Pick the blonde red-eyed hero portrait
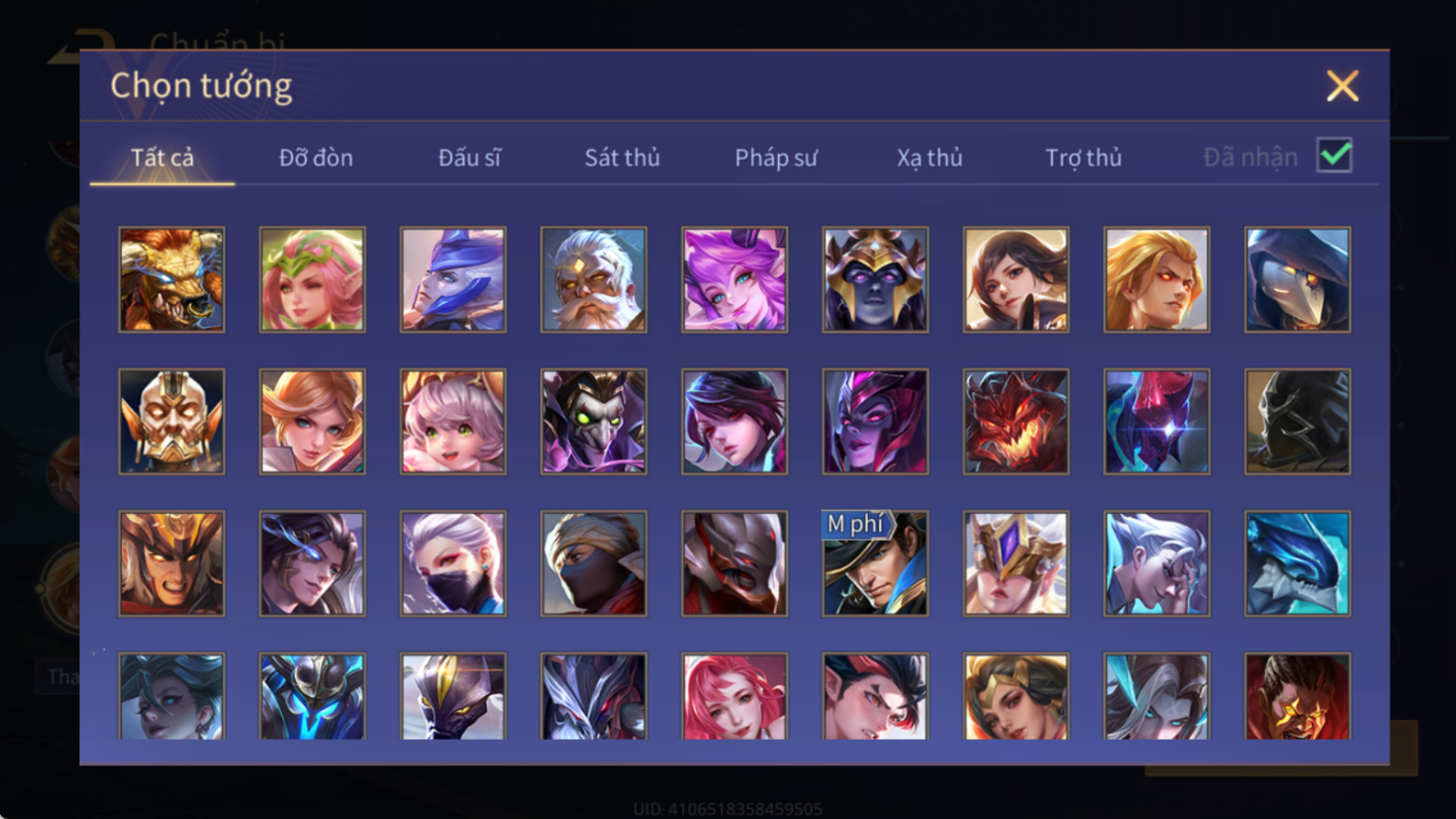 coord(1156,279)
